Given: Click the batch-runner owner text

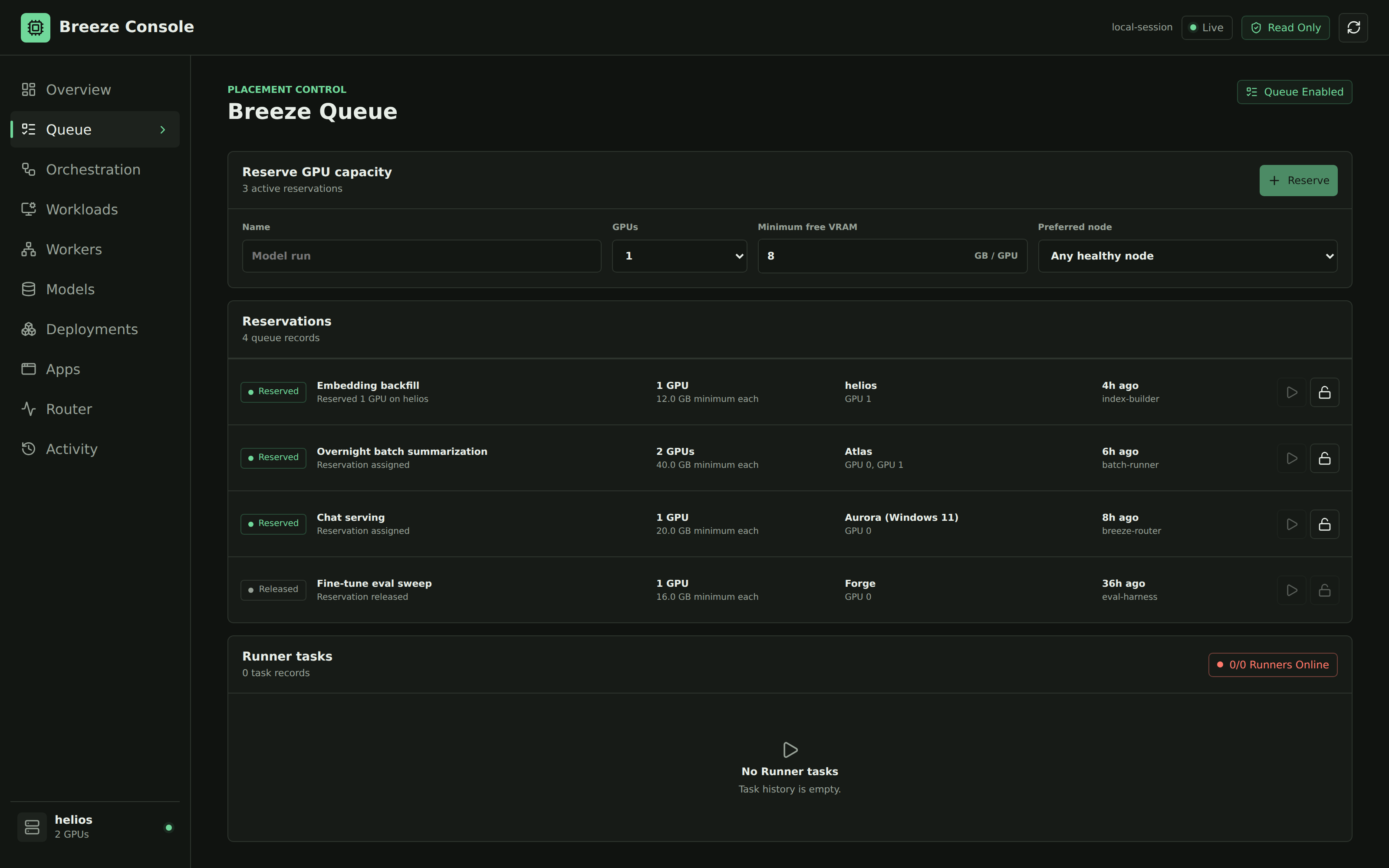Looking at the screenshot, I should click(x=1130, y=465).
